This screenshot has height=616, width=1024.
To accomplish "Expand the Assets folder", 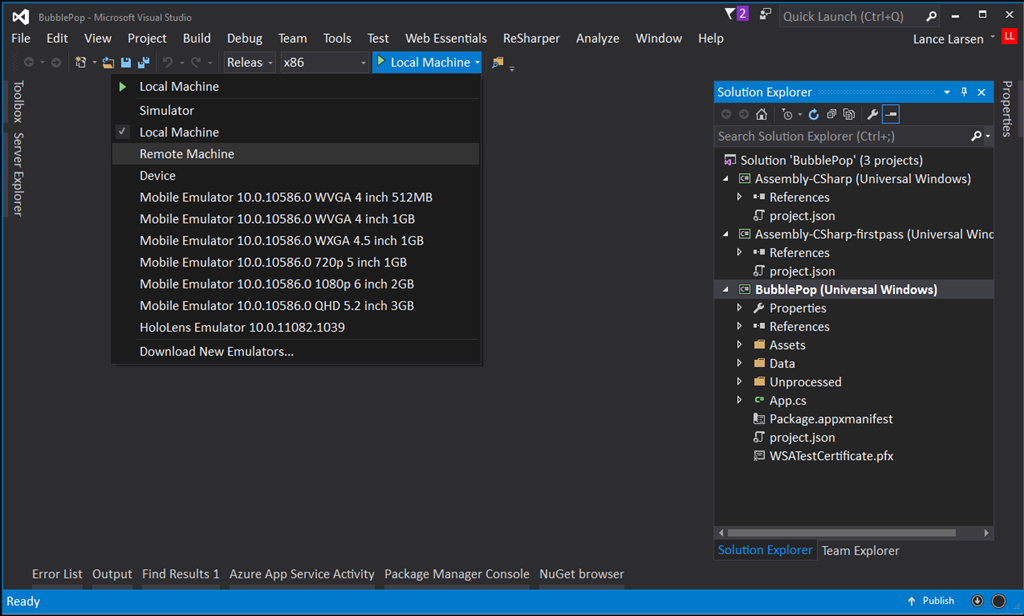I will (739, 344).
